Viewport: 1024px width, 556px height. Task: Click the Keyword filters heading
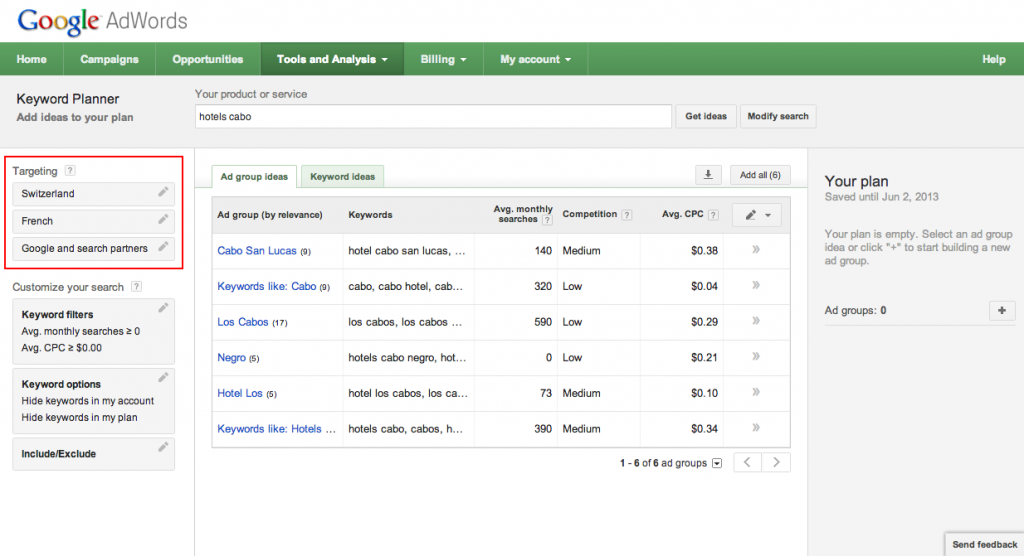[57, 314]
